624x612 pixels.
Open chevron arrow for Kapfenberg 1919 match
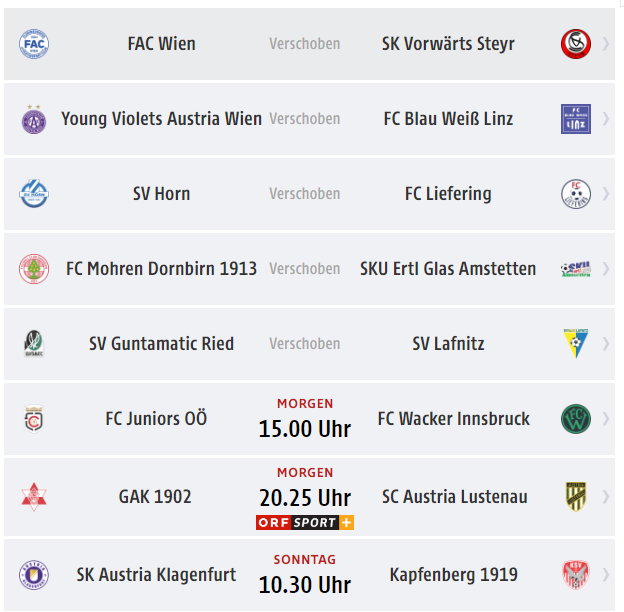[606, 575]
